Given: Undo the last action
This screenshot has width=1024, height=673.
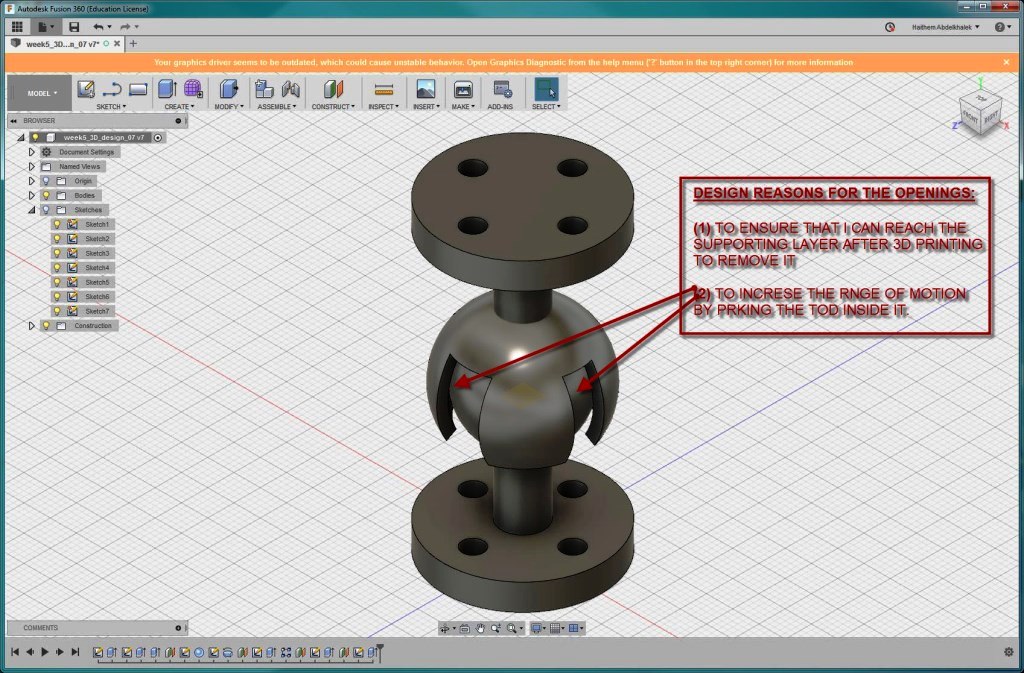Looking at the screenshot, I should (x=98, y=27).
